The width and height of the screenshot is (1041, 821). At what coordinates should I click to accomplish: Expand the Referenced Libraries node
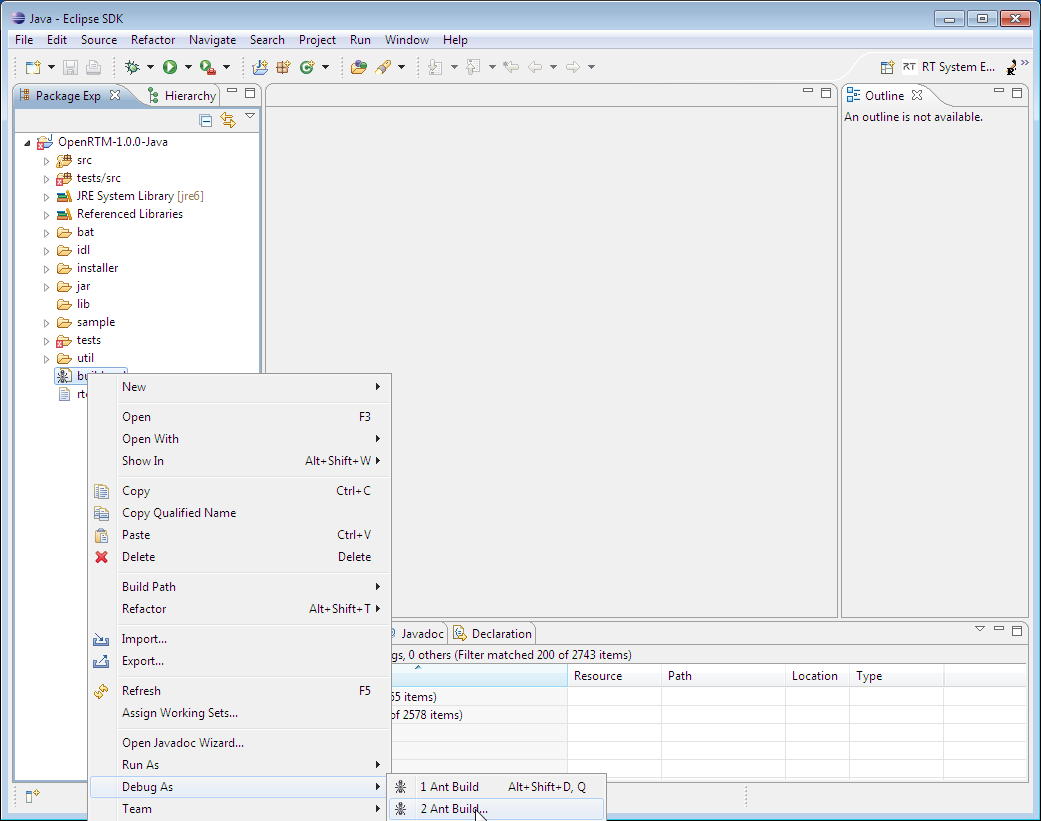pyautogui.click(x=46, y=215)
